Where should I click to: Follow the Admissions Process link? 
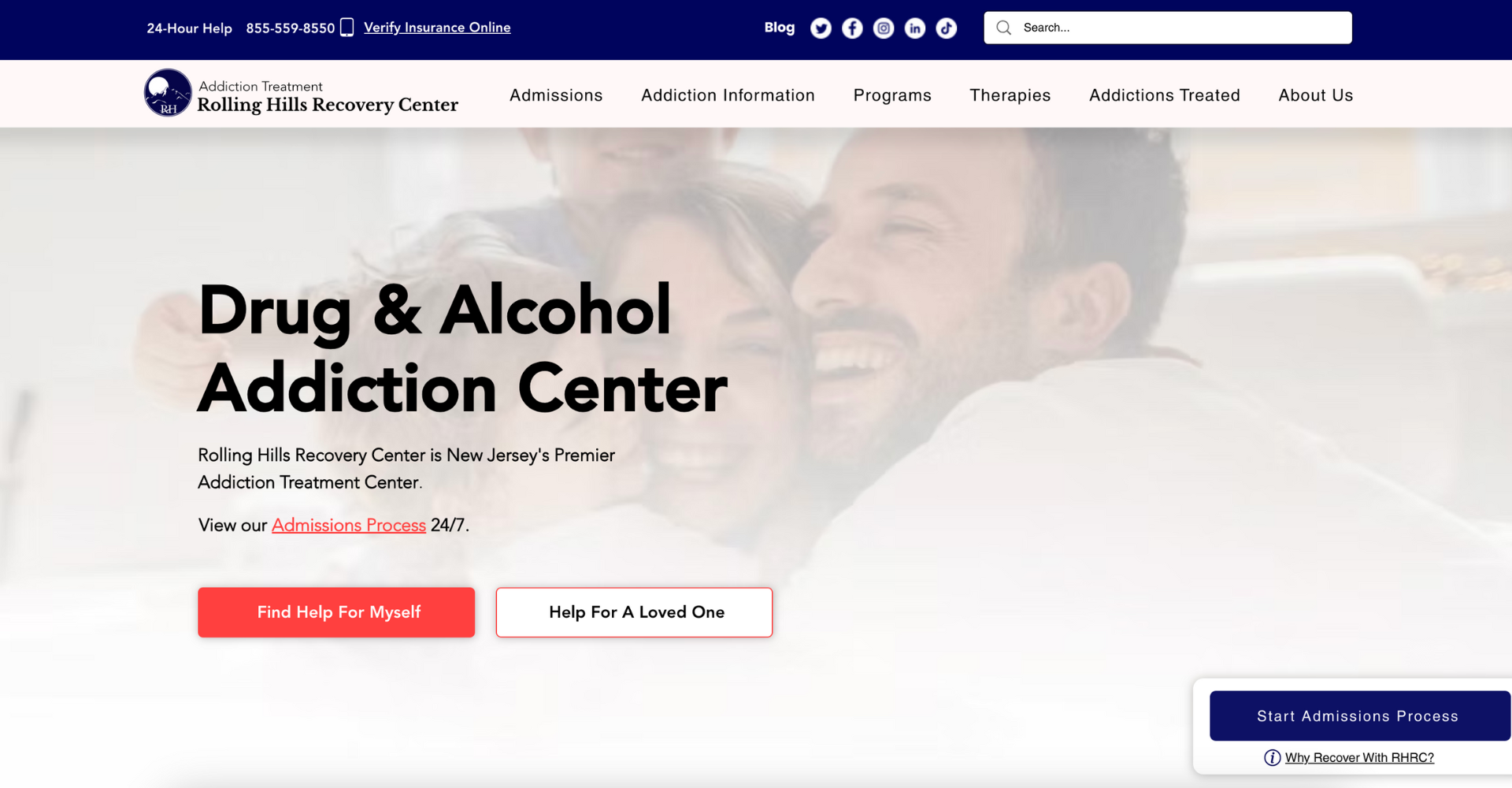(x=349, y=526)
